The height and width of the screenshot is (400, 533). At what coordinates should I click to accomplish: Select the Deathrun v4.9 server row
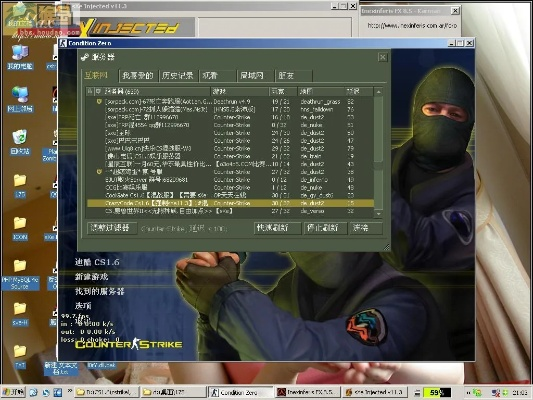(x=230, y=102)
